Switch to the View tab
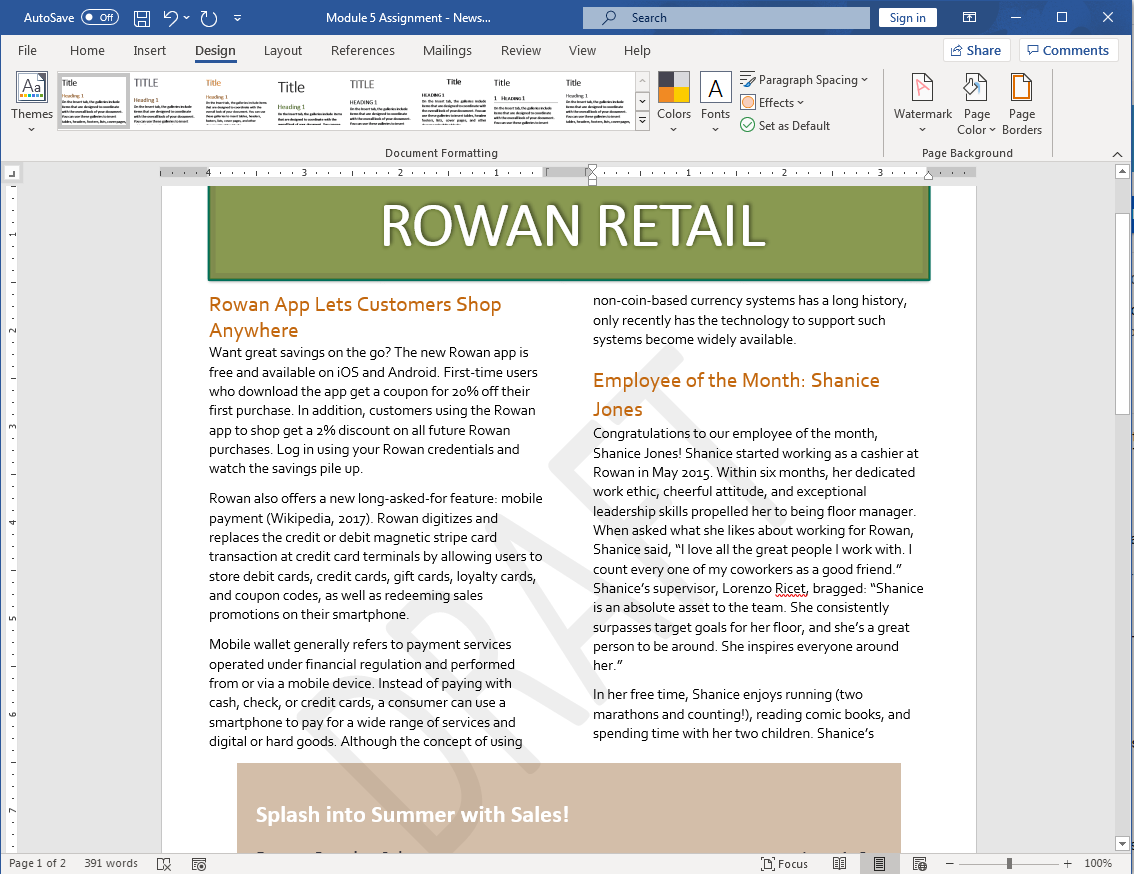Viewport: 1134px width, 874px height. (582, 50)
